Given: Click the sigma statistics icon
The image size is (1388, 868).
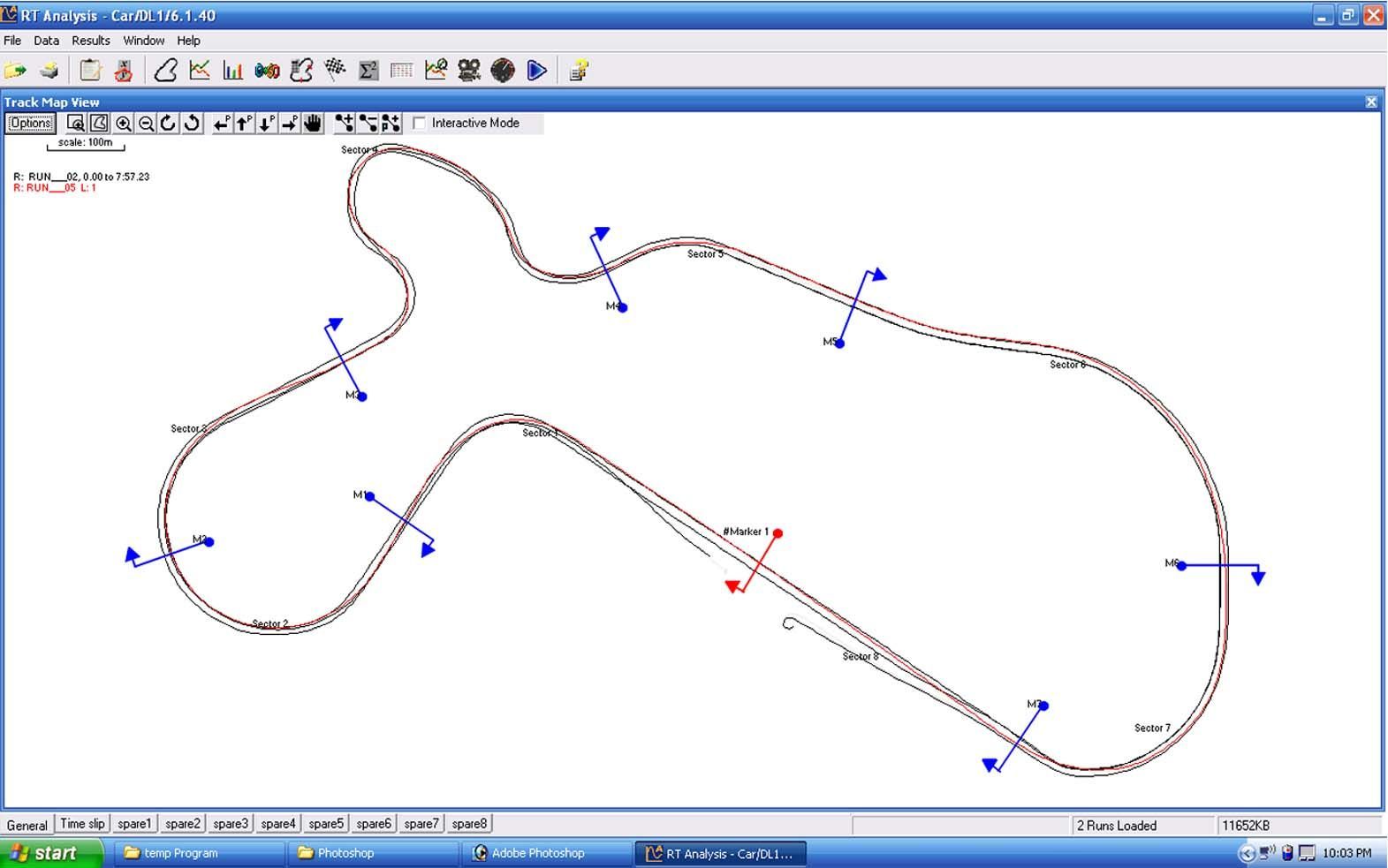Looking at the screenshot, I should pos(368,71).
